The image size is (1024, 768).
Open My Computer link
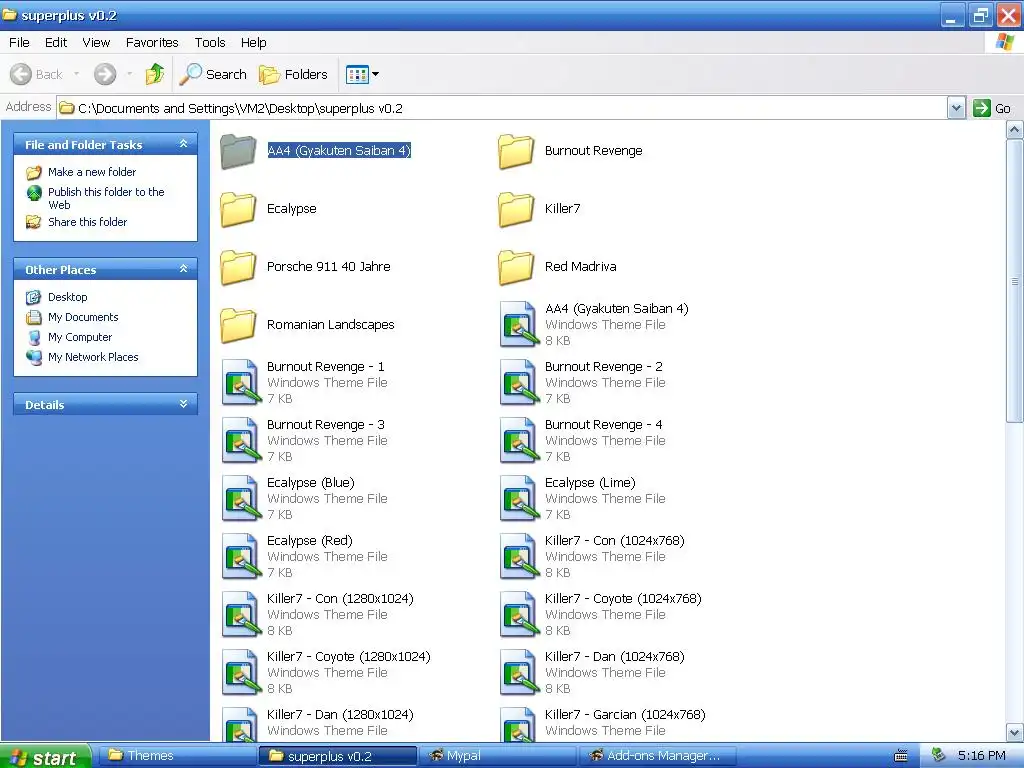[80, 338]
